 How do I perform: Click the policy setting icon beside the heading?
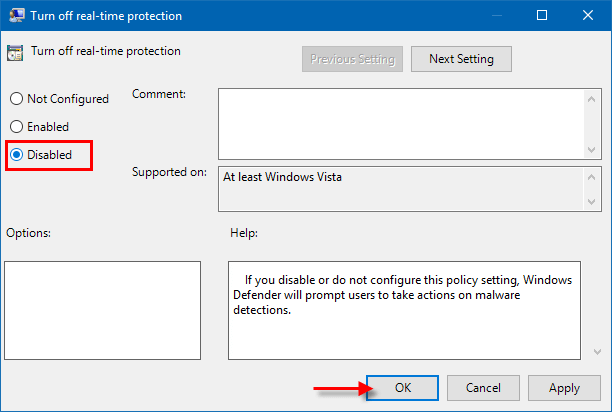pos(15,54)
